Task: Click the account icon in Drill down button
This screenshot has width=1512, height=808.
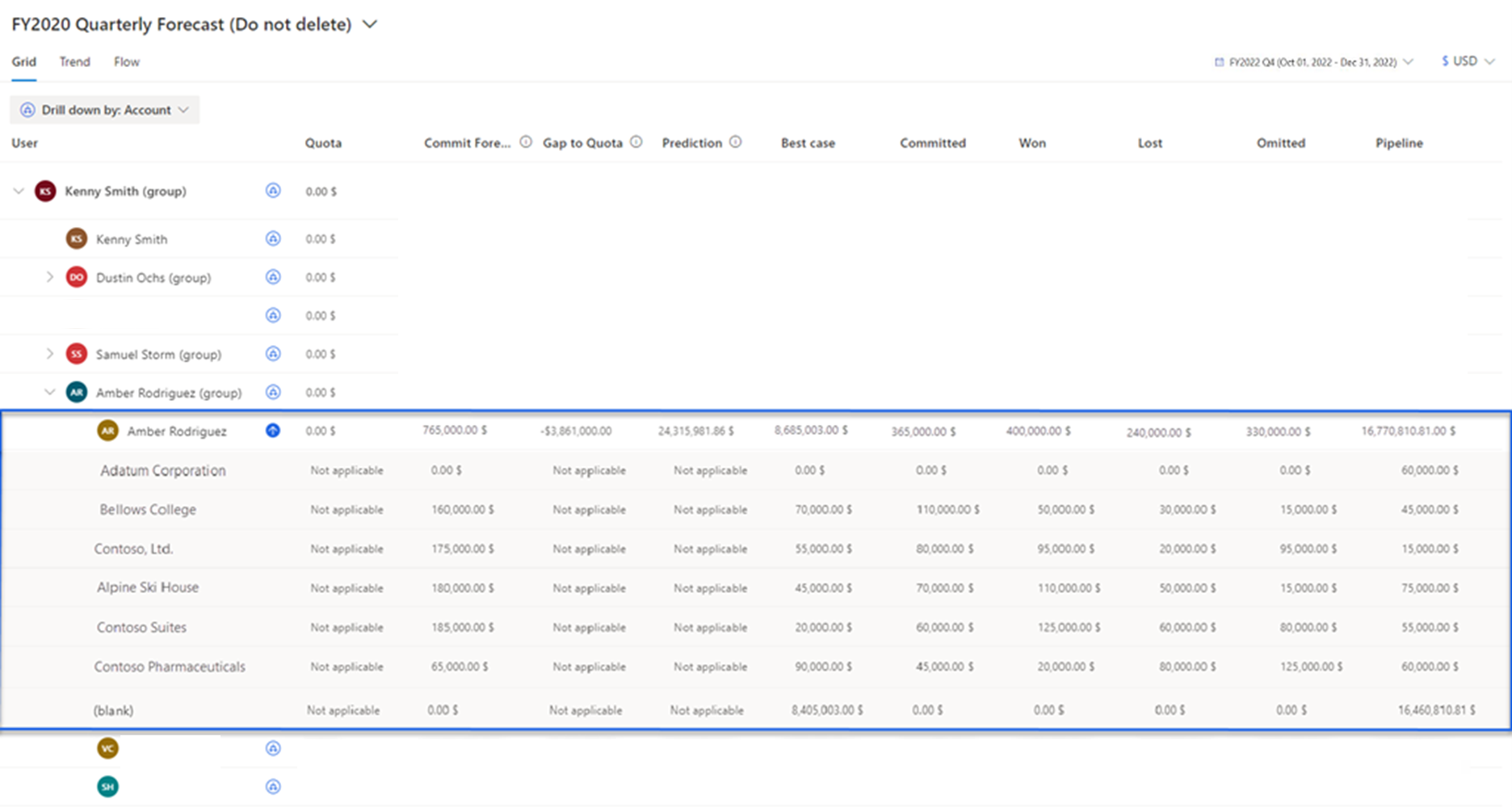Action: coord(27,110)
